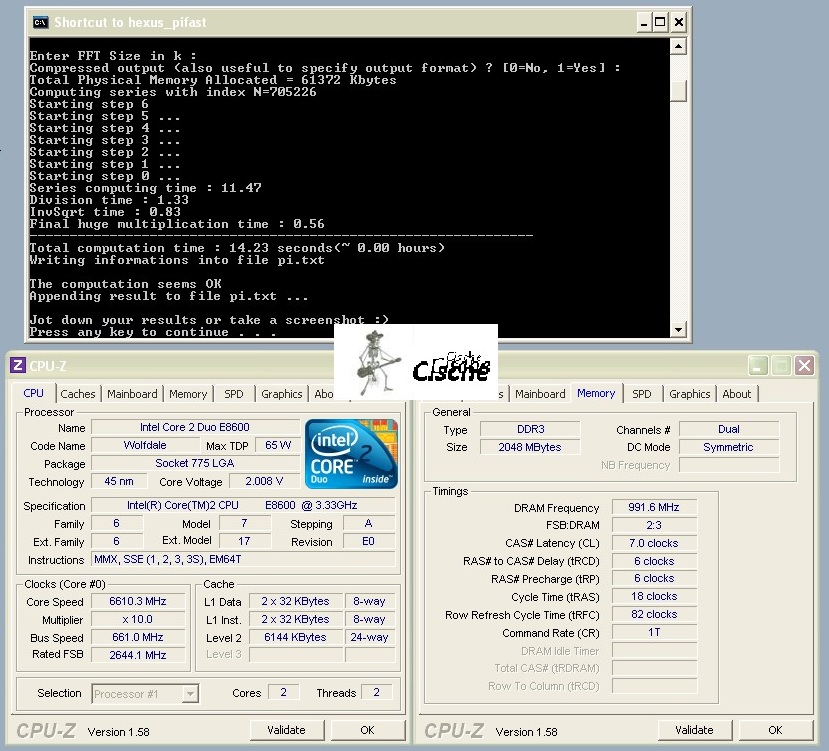Click the Intel Core 2 Duo inside logo

[351, 454]
